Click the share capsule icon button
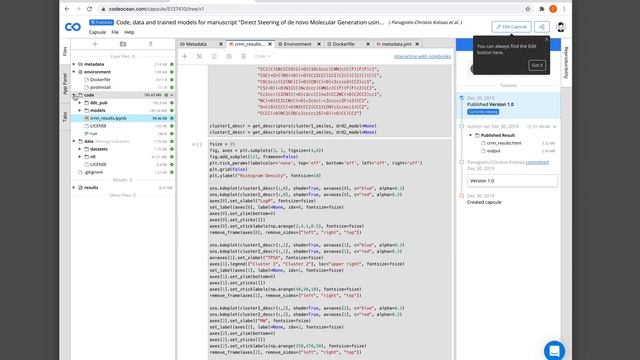This screenshot has height=360, width=640. 542,27
